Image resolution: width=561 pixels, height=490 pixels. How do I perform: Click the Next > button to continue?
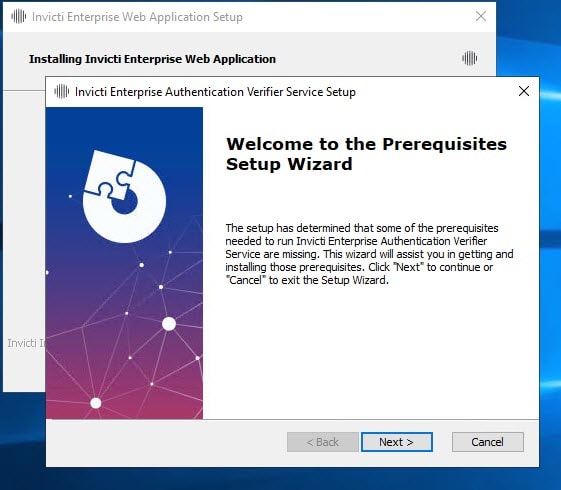(396, 442)
